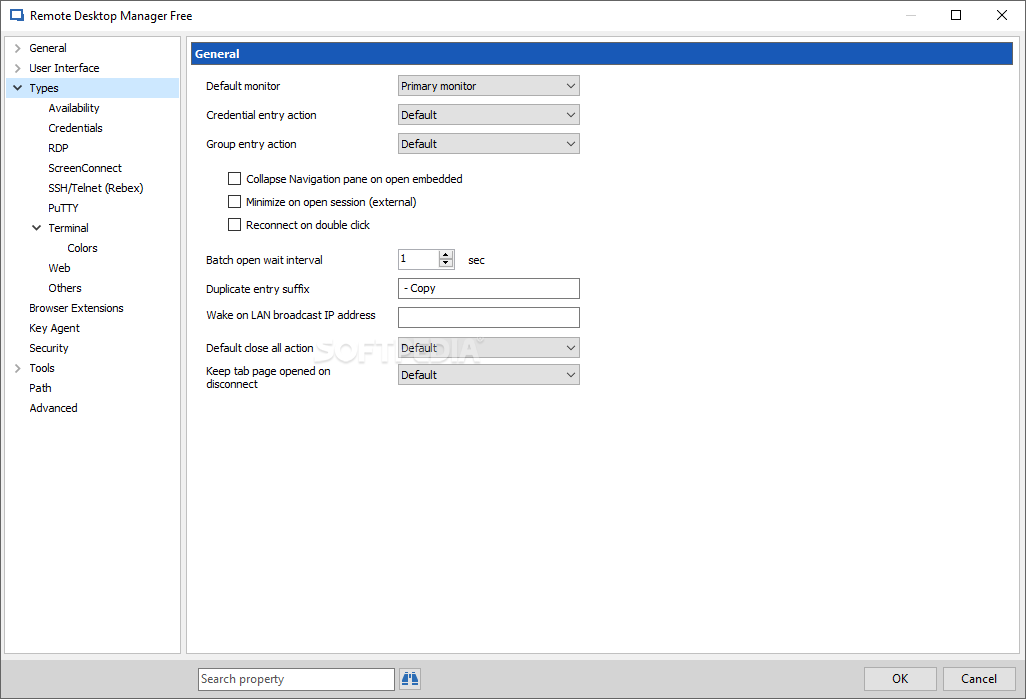The height and width of the screenshot is (699, 1026).
Task: Click the Search property box
Action: tap(296, 679)
